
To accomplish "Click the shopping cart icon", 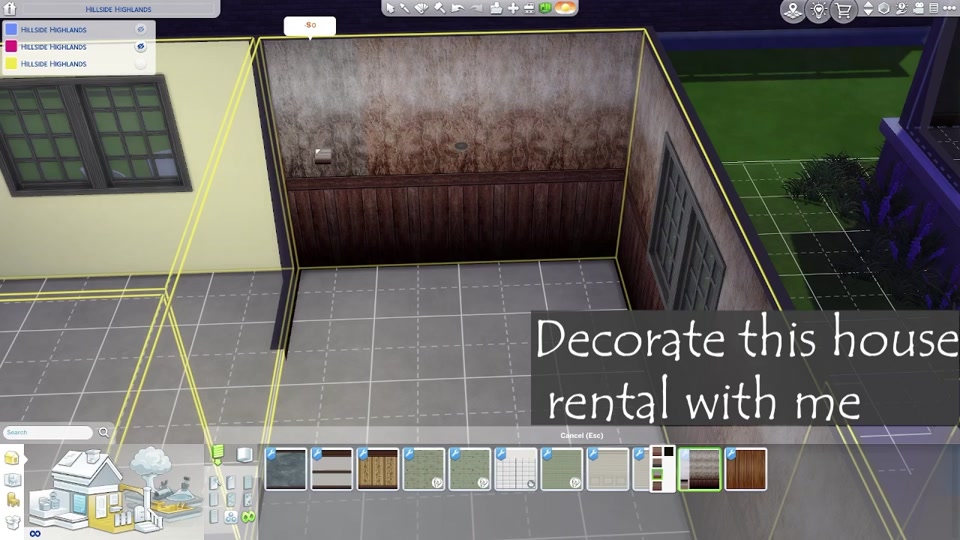I will [844, 10].
